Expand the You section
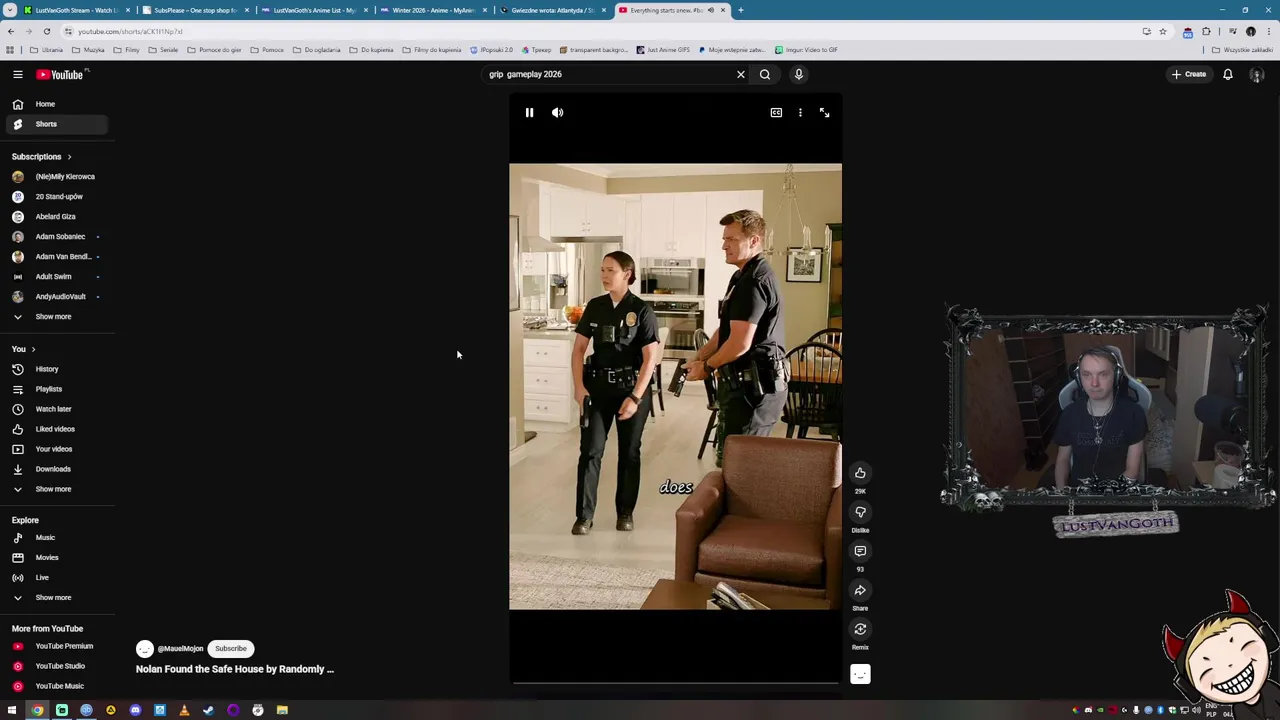This screenshot has width=1280, height=720. (23, 349)
